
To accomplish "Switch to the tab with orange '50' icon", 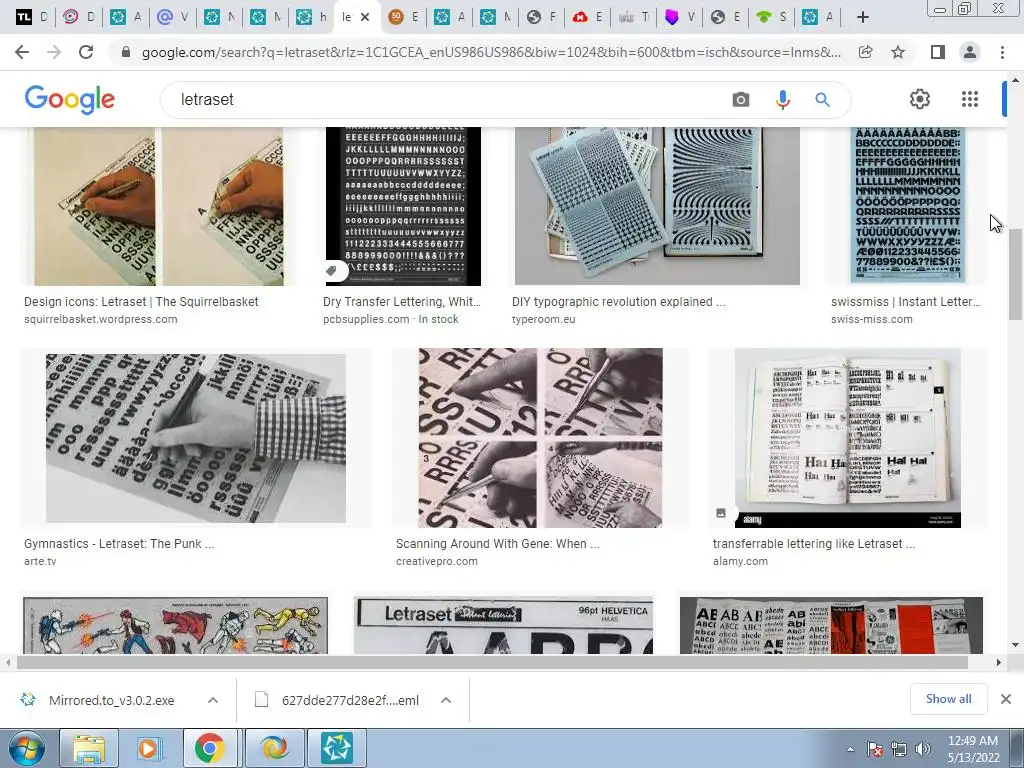I will tap(403, 18).
